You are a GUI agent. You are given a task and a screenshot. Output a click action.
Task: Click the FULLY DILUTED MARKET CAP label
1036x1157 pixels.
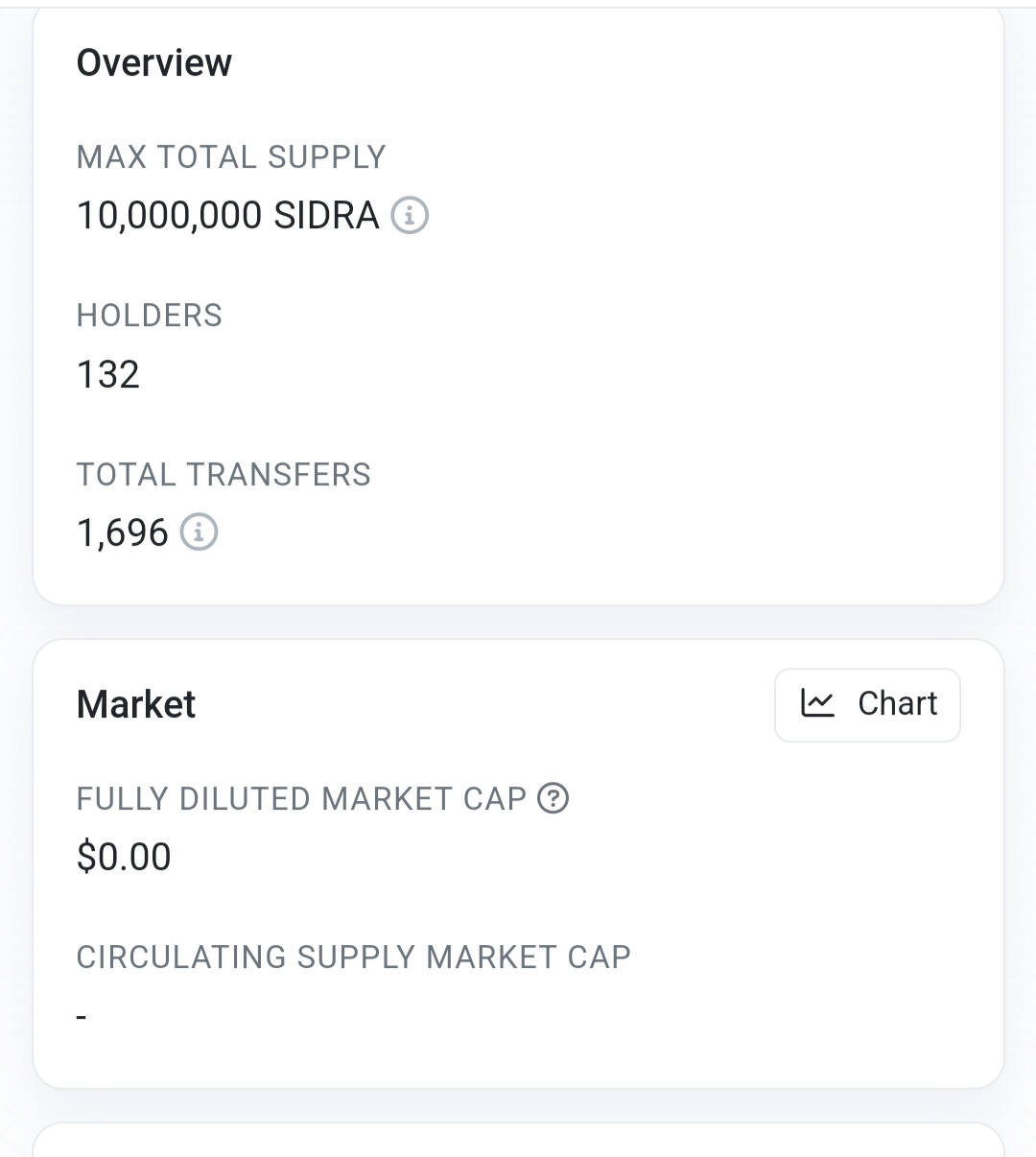(x=302, y=798)
